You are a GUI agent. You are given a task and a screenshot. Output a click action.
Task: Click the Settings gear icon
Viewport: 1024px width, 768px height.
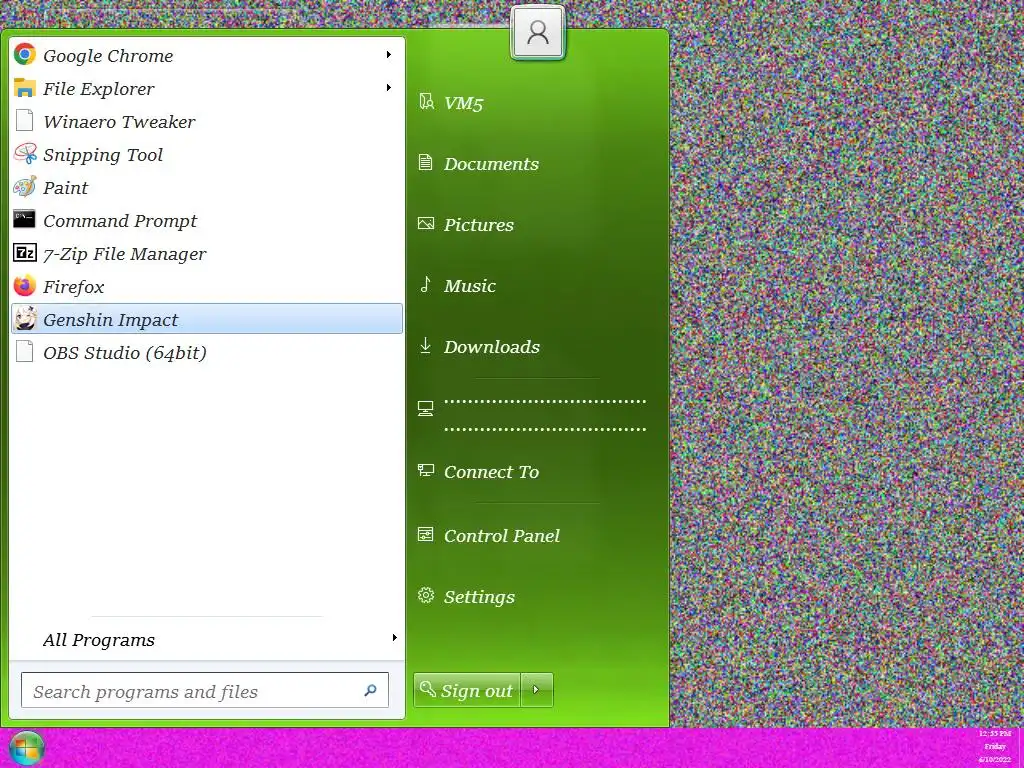click(426, 596)
